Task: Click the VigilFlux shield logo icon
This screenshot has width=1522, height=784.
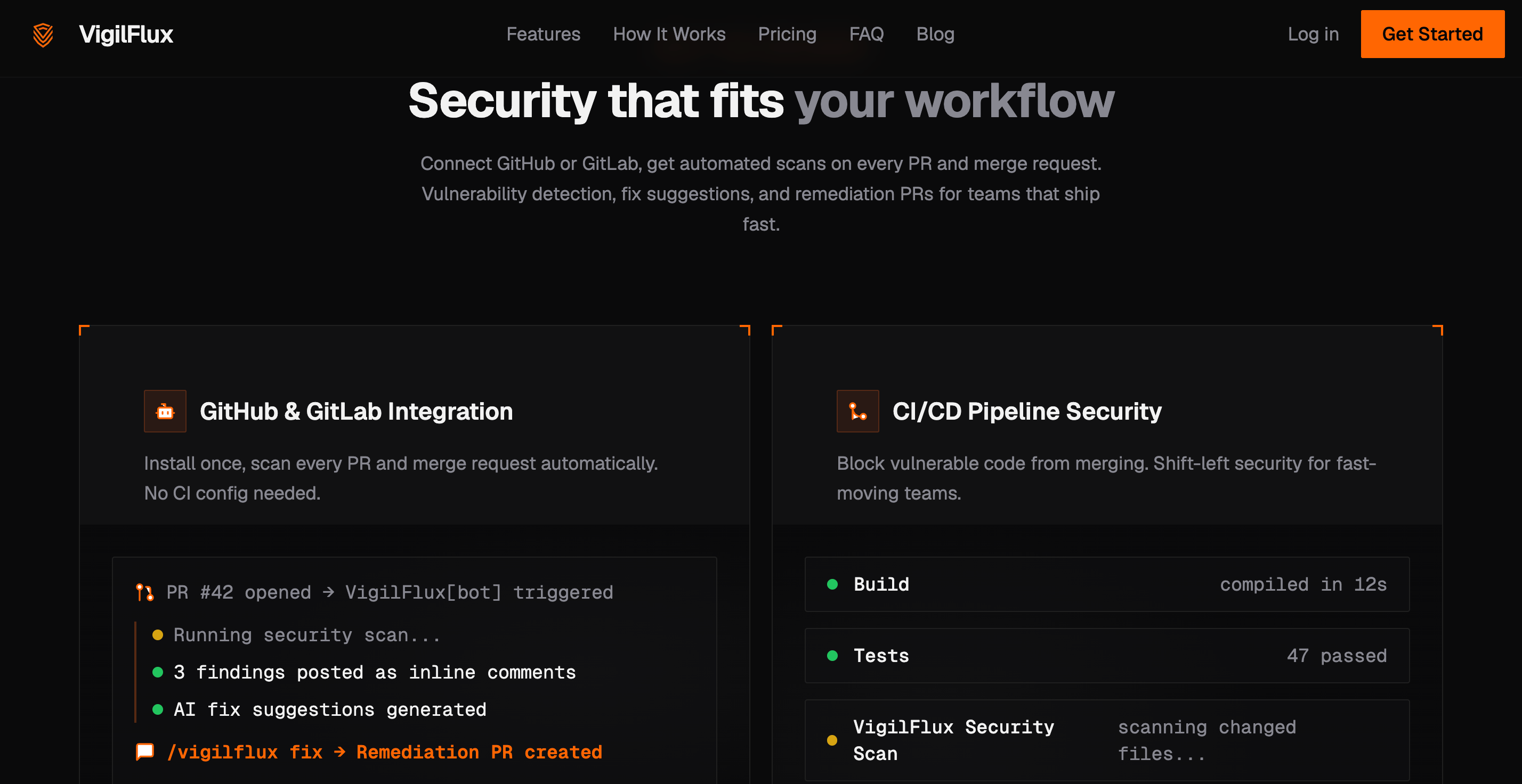Action: coord(43,35)
